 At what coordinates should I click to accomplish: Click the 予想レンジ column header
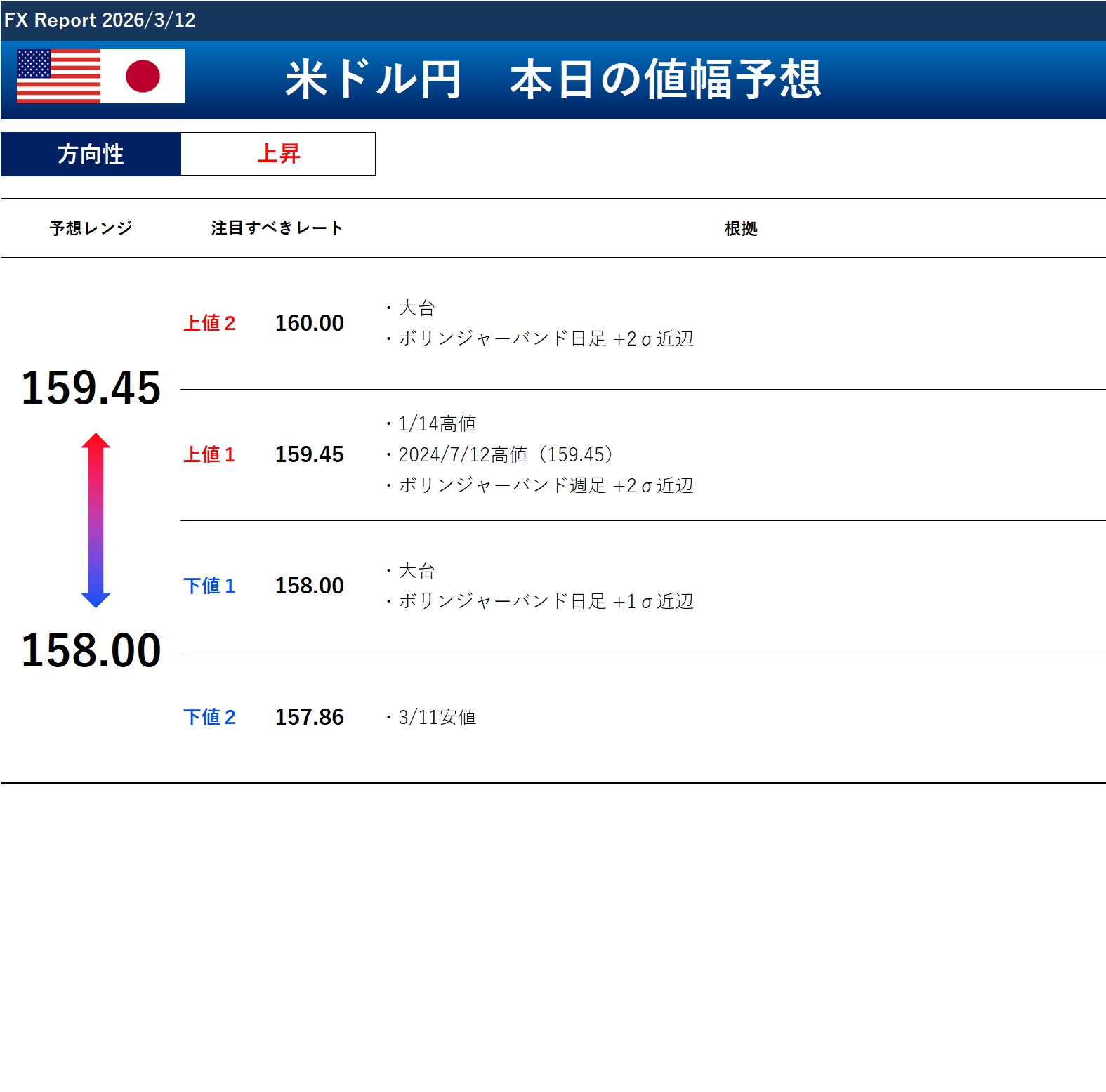point(91,228)
